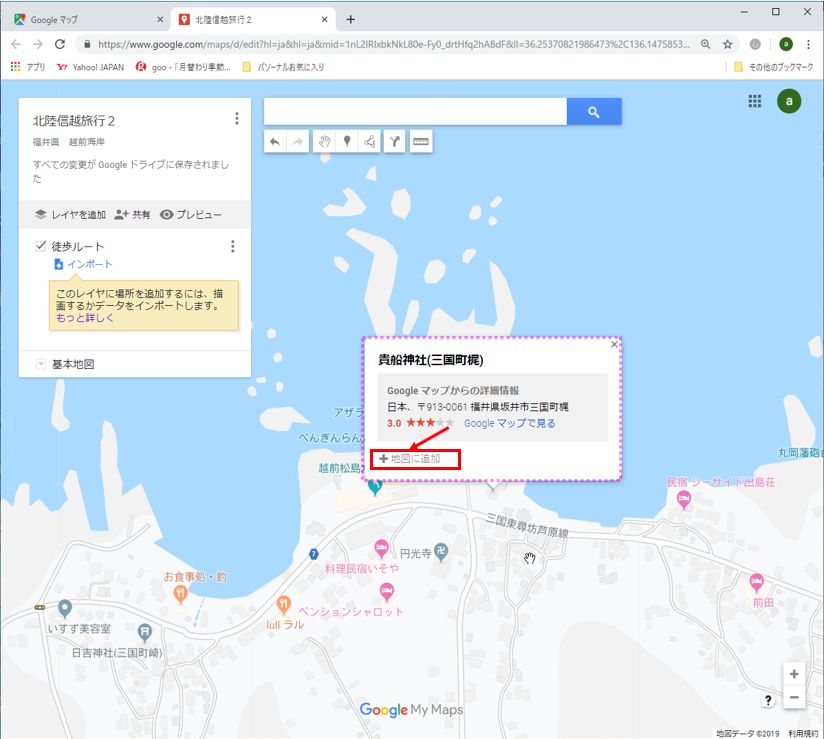
Task: Select the measure distance ruler tool
Action: (x=421, y=141)
